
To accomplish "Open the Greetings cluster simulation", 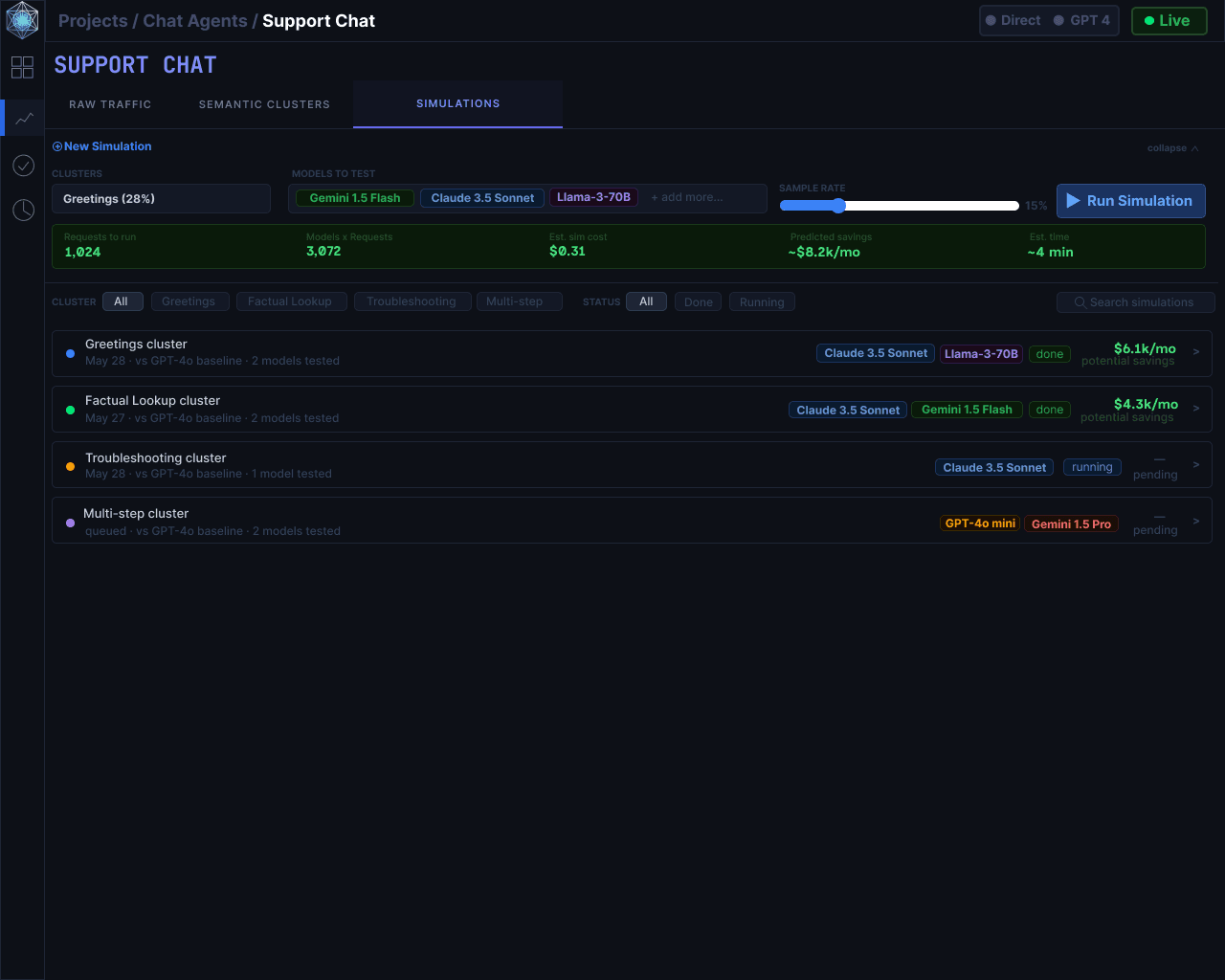I will pos(632,353).
